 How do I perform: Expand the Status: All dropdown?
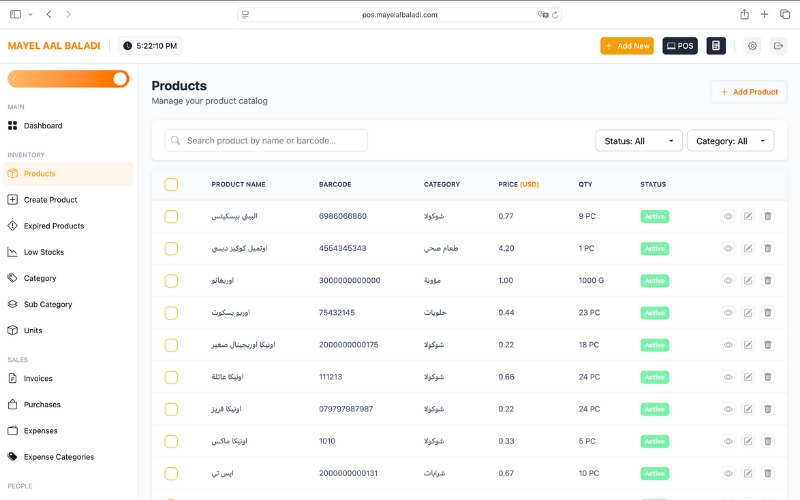pos(639,141)
